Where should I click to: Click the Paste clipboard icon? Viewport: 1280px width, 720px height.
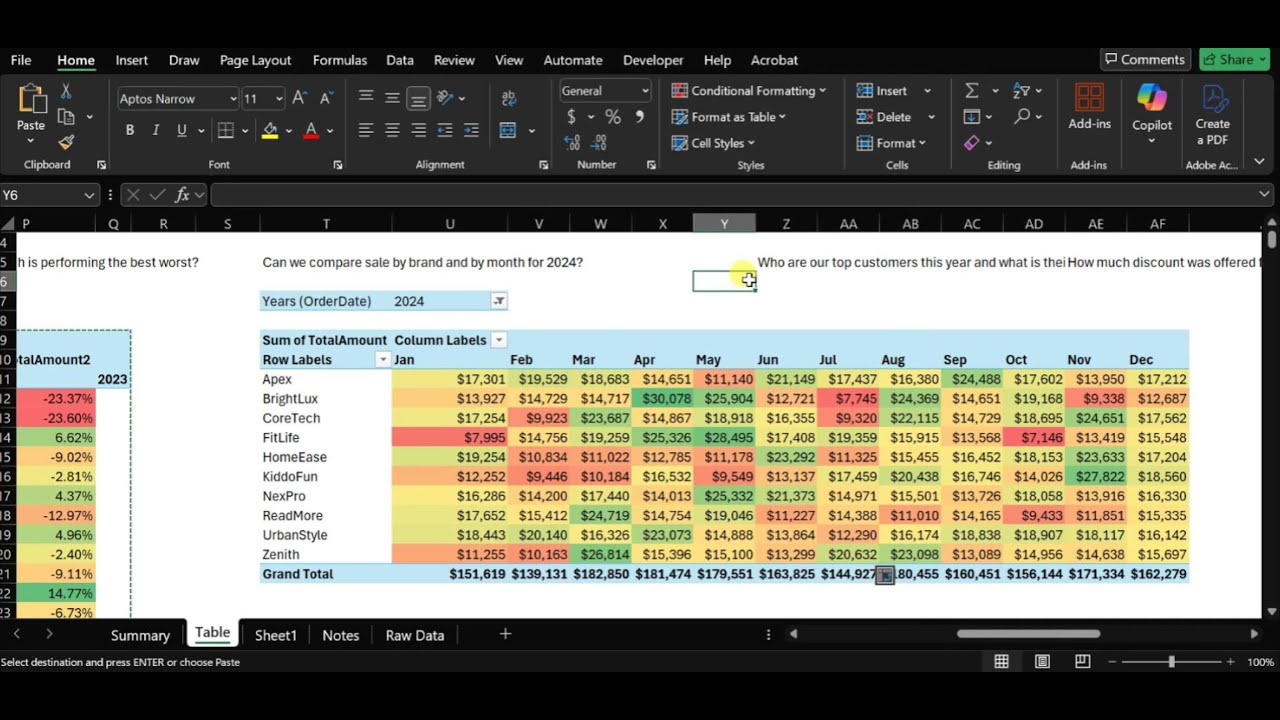coord(30,100)
